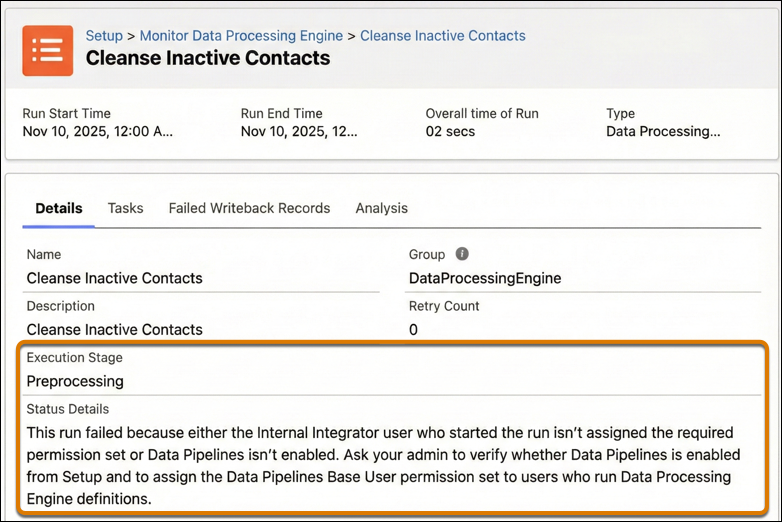Click the orange list icon in header
The image size is (782, 522).
tap(47, 50)
